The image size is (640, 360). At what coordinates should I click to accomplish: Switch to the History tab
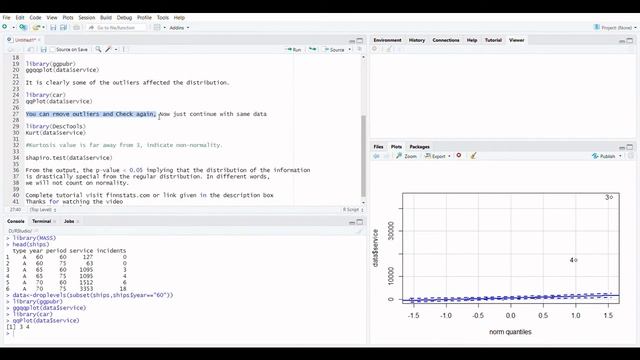pyautogui.click(x=417, y=40)
